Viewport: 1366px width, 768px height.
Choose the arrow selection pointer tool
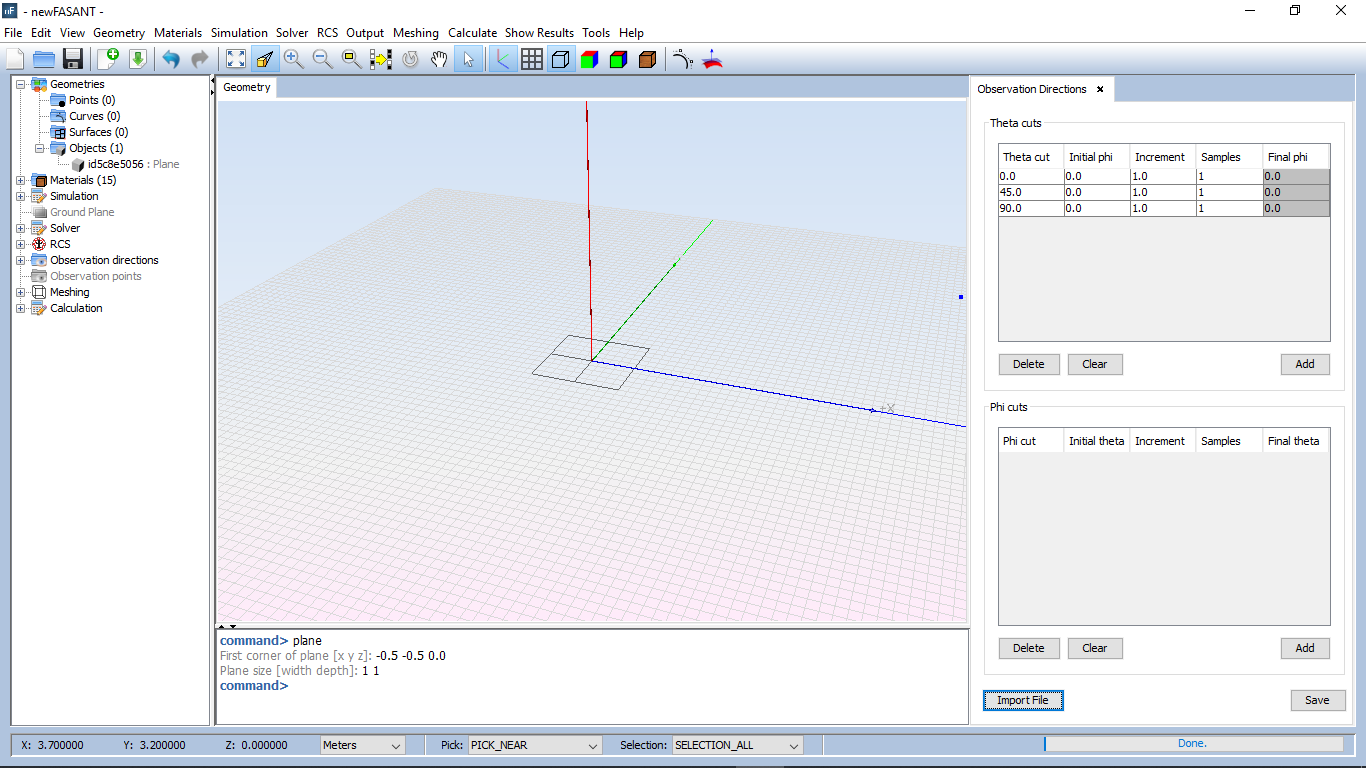coord(468,60)
